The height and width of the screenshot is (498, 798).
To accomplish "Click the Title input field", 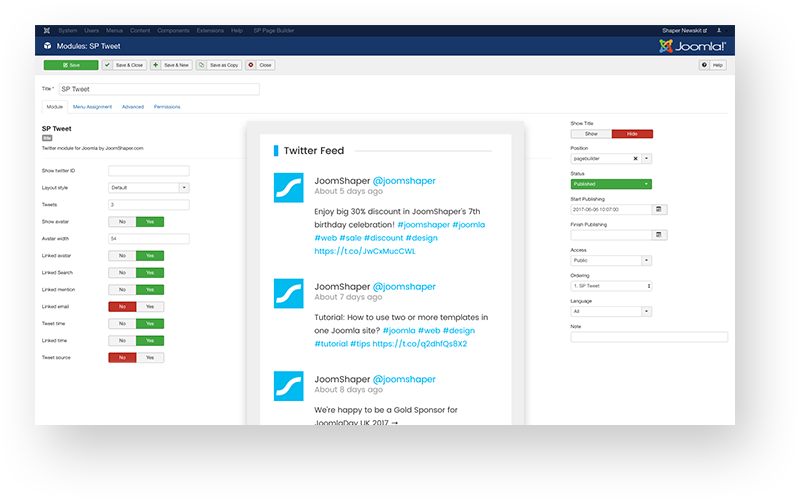I will 159,89.
